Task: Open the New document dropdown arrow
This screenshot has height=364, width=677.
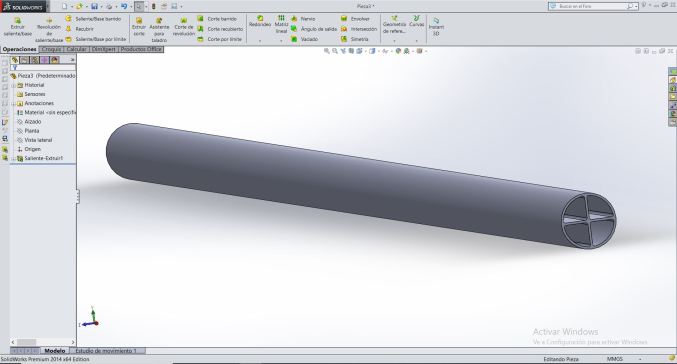Action: point(72,7)
